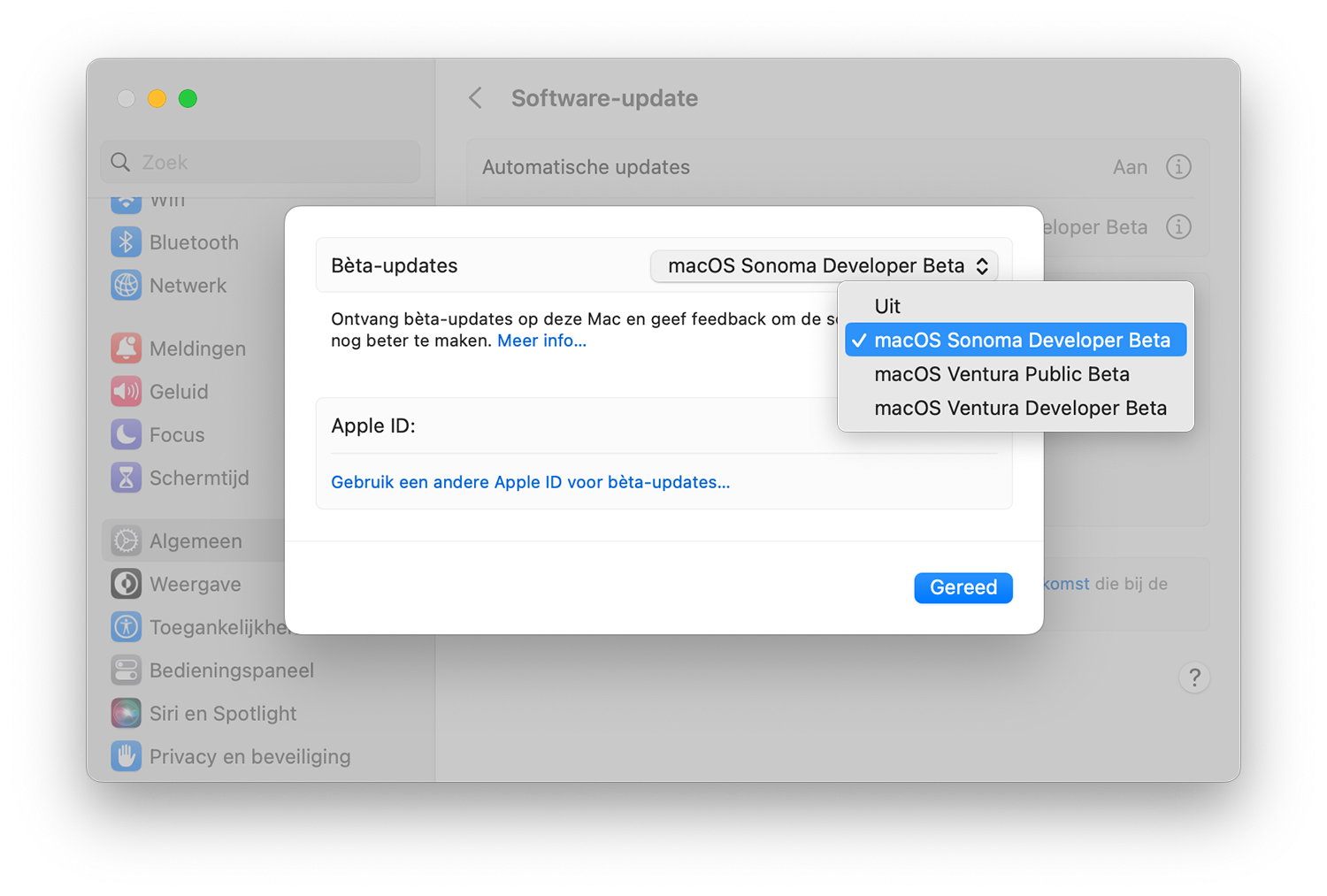Pick macOS Ventura Developer Beta
Viewport: 1327px width, 896px height.
1016,408
